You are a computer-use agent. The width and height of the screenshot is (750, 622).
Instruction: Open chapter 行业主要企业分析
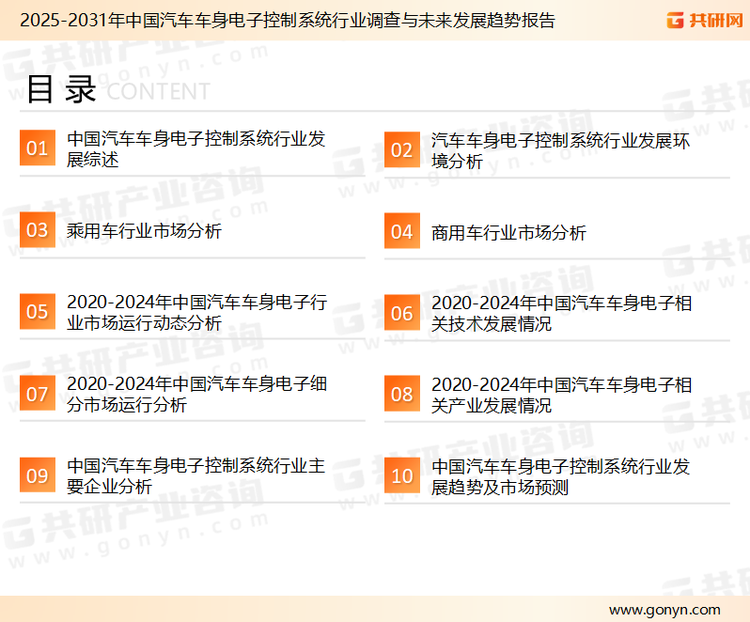(x=196, y=476)
